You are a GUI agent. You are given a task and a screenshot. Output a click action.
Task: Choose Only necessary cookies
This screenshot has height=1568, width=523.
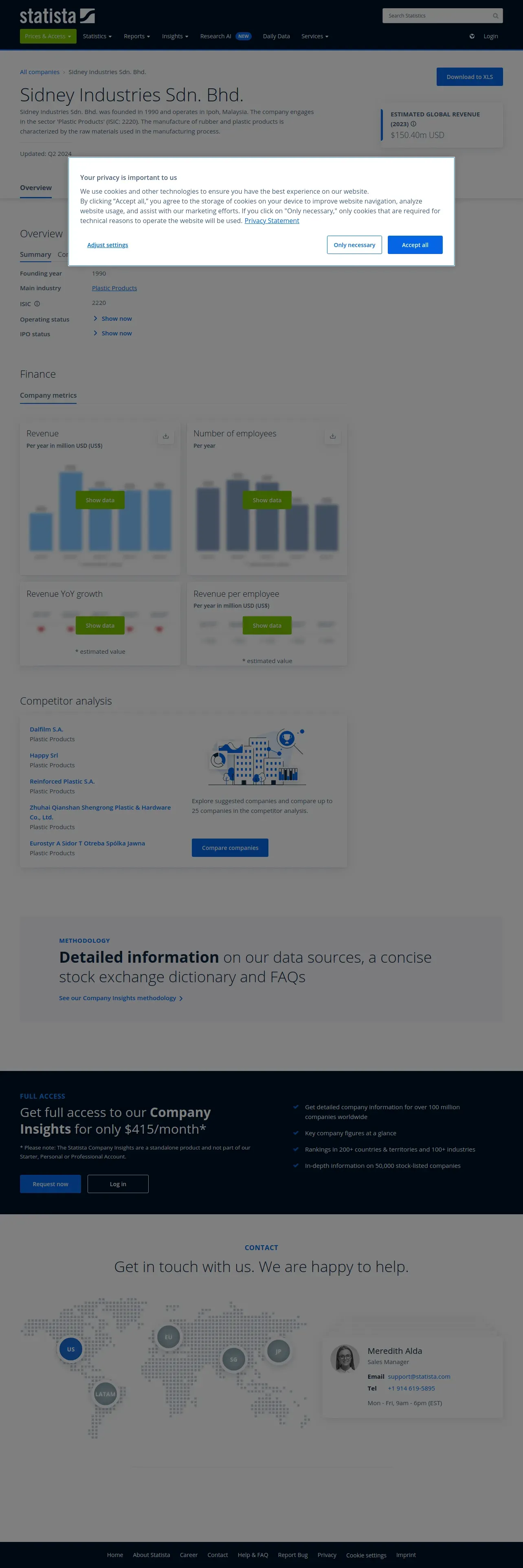pos(354,245)
